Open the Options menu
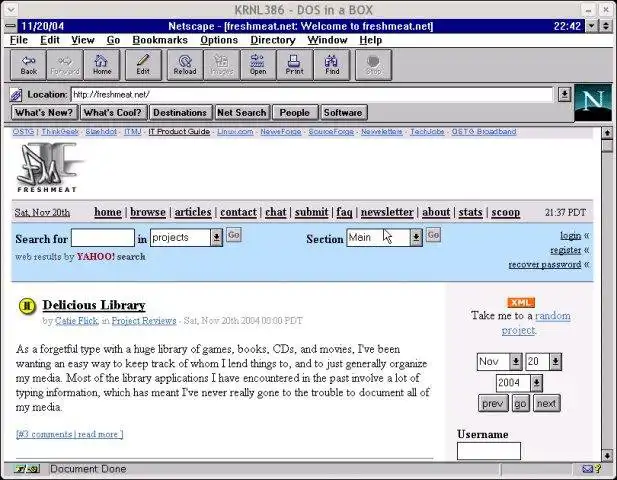Viewport: 617px width, 480px height. pos(219,40)
